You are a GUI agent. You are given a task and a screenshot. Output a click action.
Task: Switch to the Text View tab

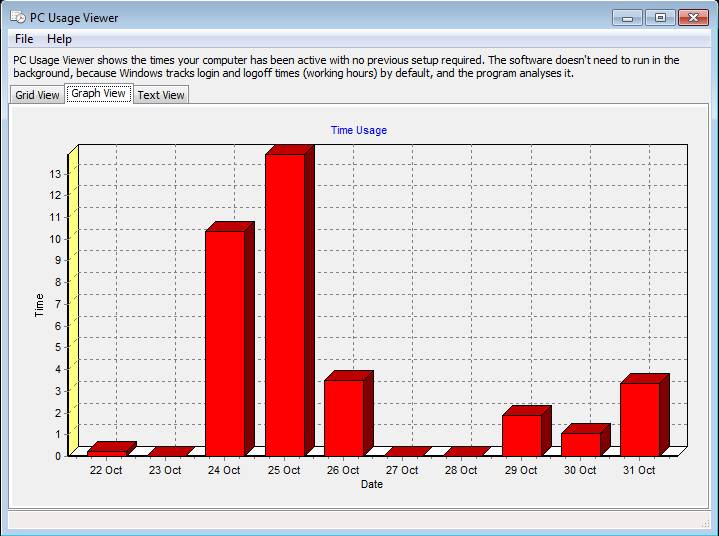pyautogui.click(x=161, y=95)
